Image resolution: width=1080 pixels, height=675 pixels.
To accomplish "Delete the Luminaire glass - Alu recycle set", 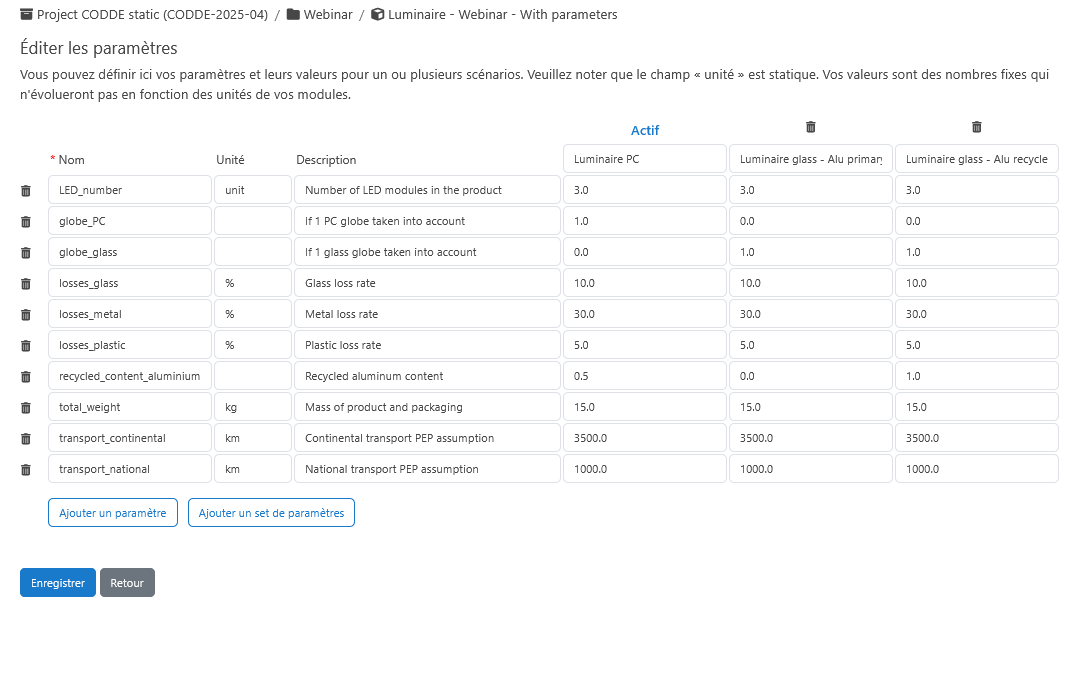I will 977,127.
